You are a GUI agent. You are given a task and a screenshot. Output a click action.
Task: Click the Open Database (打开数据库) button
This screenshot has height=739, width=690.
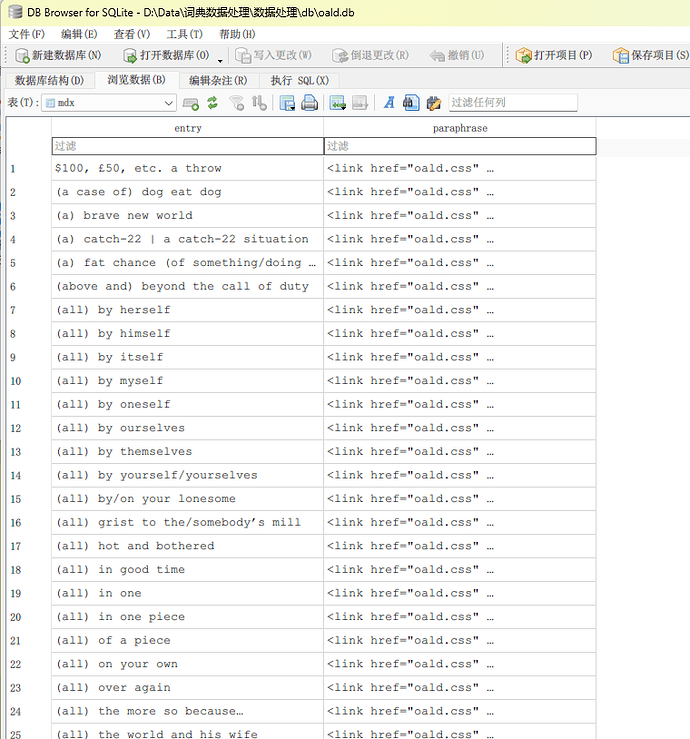(x=166, y=55)
